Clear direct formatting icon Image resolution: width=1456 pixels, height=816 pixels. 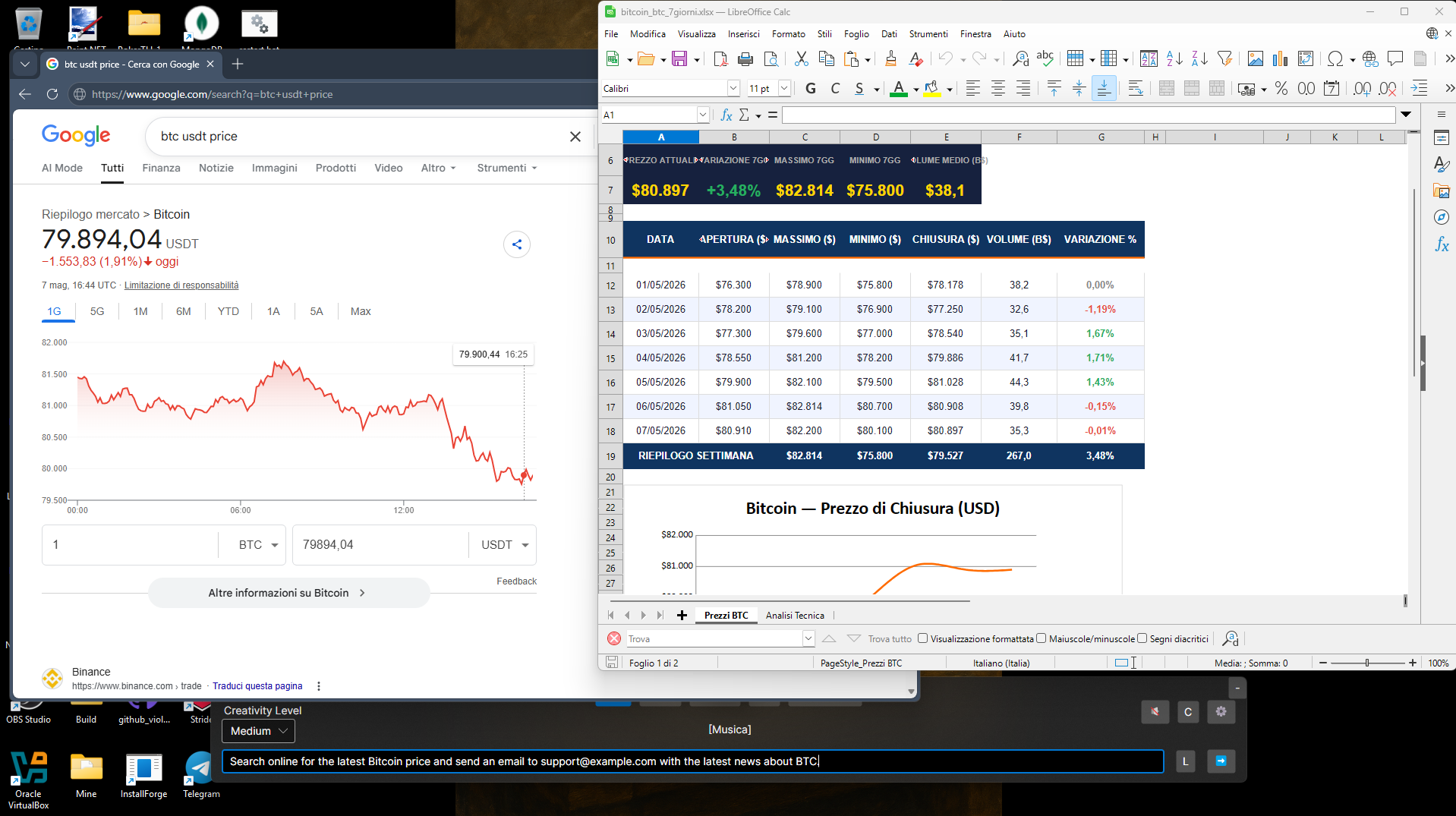(x=916, y=58)
